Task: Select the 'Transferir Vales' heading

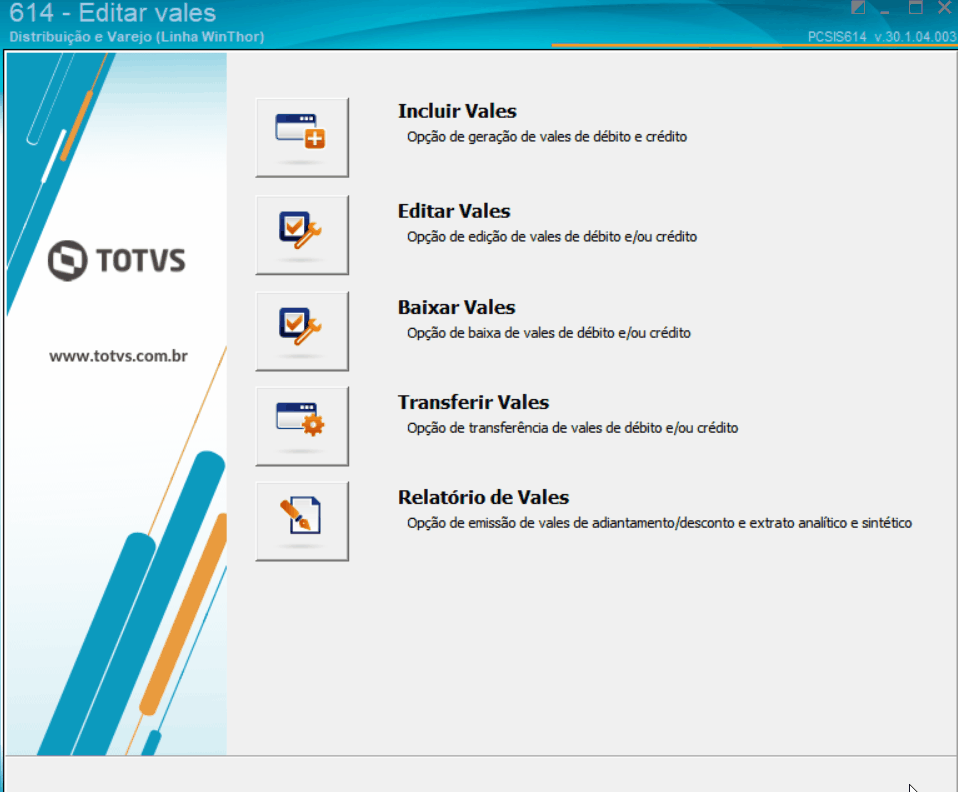Action: tap(474, 403)
